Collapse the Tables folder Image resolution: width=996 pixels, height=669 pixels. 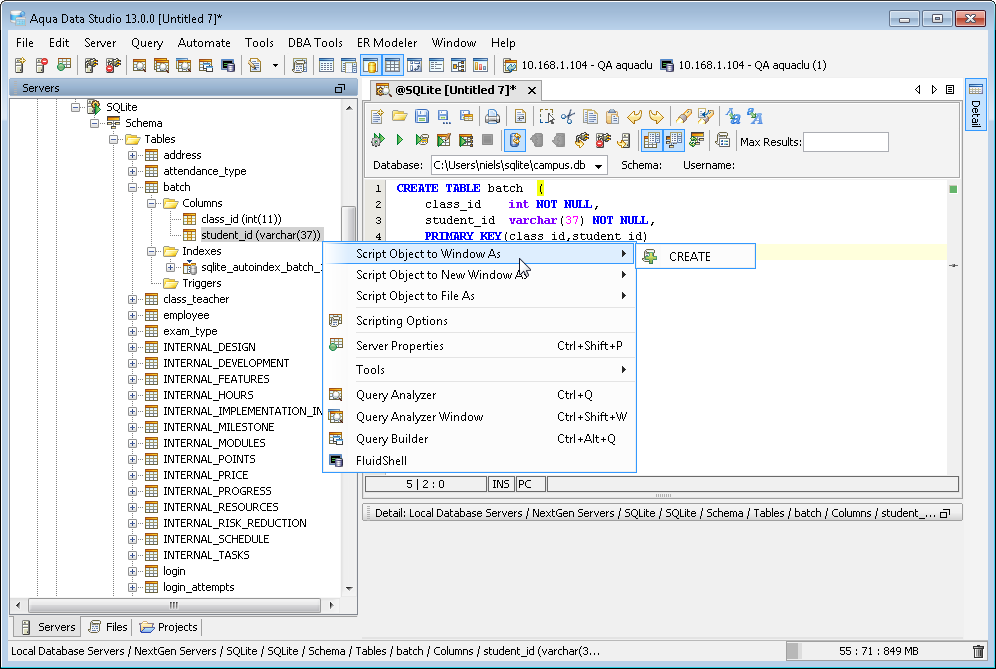pyautogui.click(x=114, y=139)
